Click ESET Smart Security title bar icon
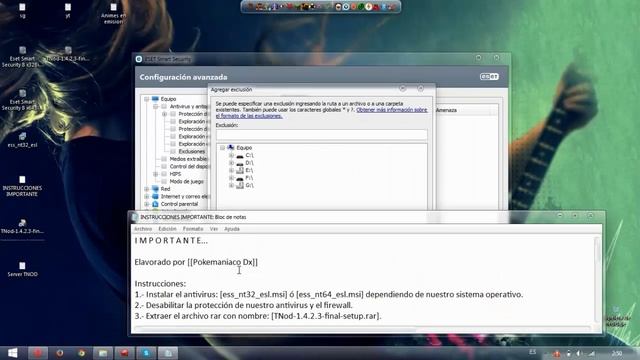The image size is (640, 360). point(139,59)
